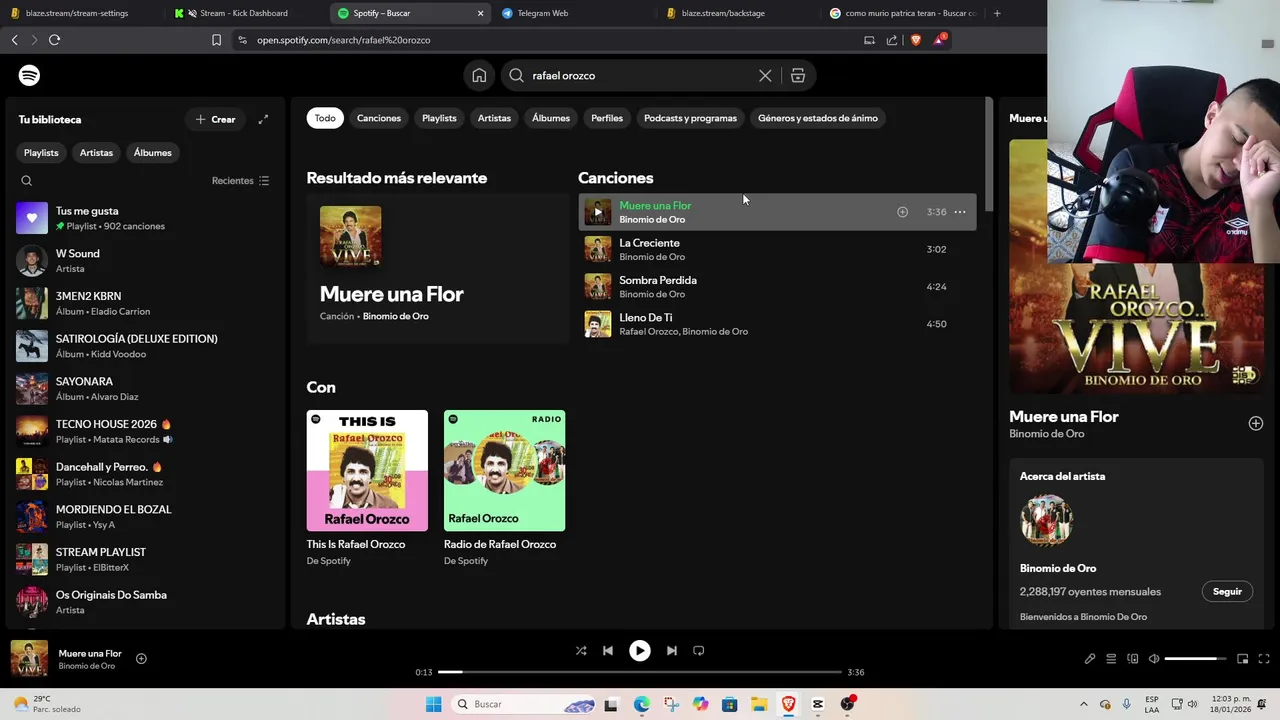1280x720 pixels.
Task: Pause or play the current track
Action: [639, 650]
